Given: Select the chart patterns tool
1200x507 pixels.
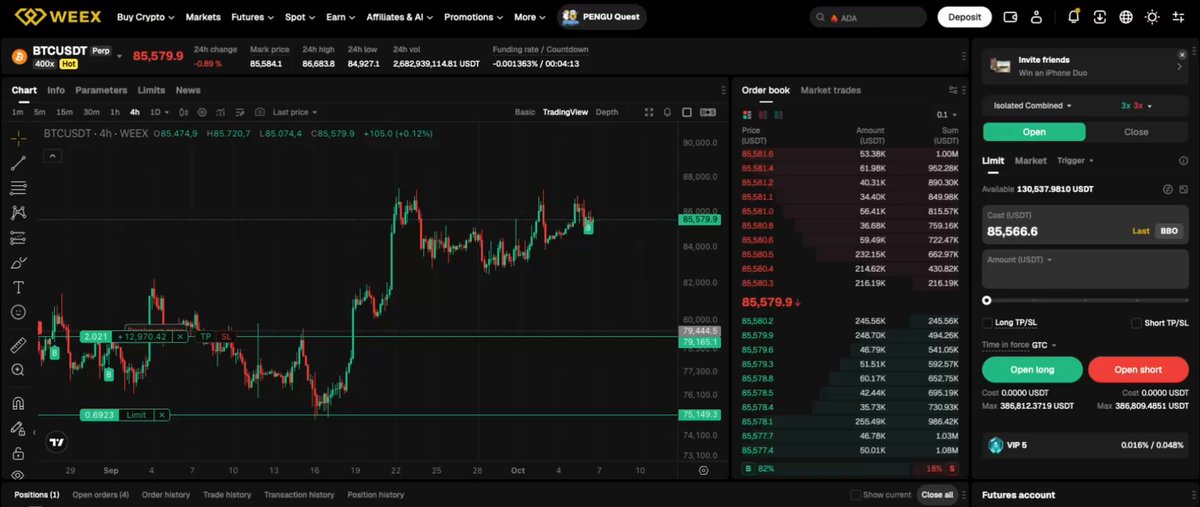Looking at the screenshot, I should tap(18, 213).
